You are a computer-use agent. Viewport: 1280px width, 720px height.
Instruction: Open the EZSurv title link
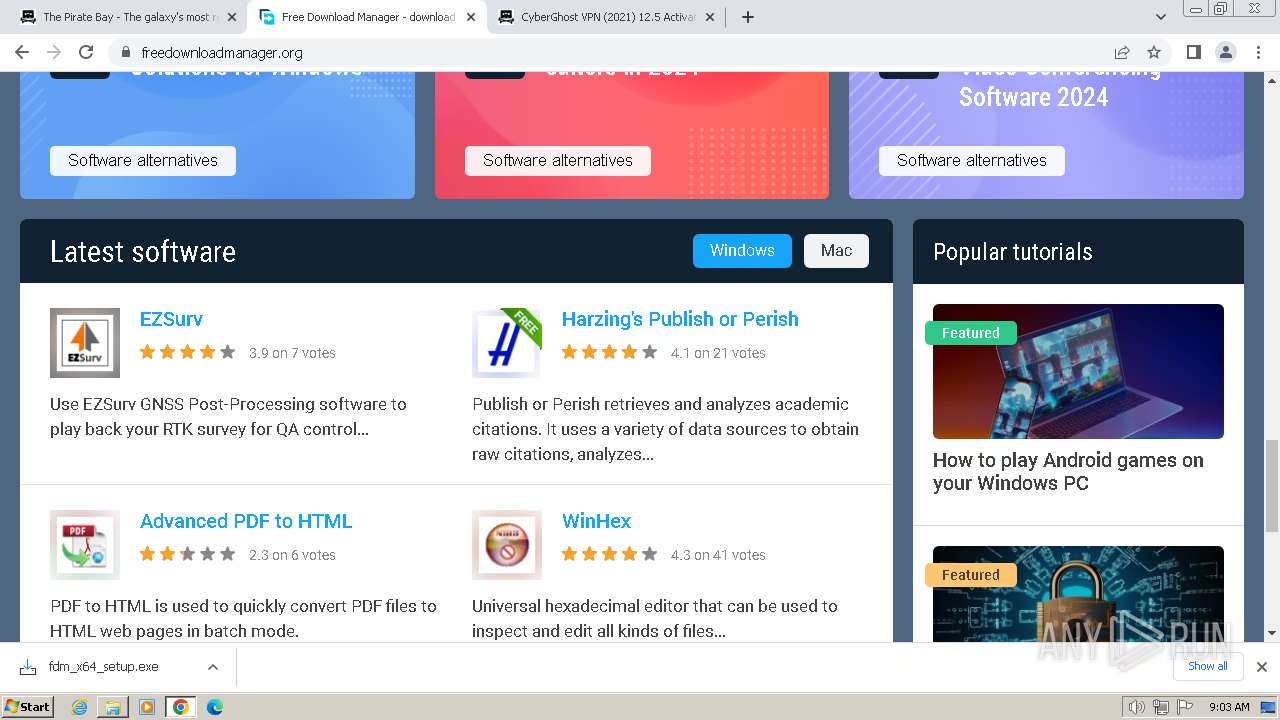pyautogui.click(x=171, y=319)
